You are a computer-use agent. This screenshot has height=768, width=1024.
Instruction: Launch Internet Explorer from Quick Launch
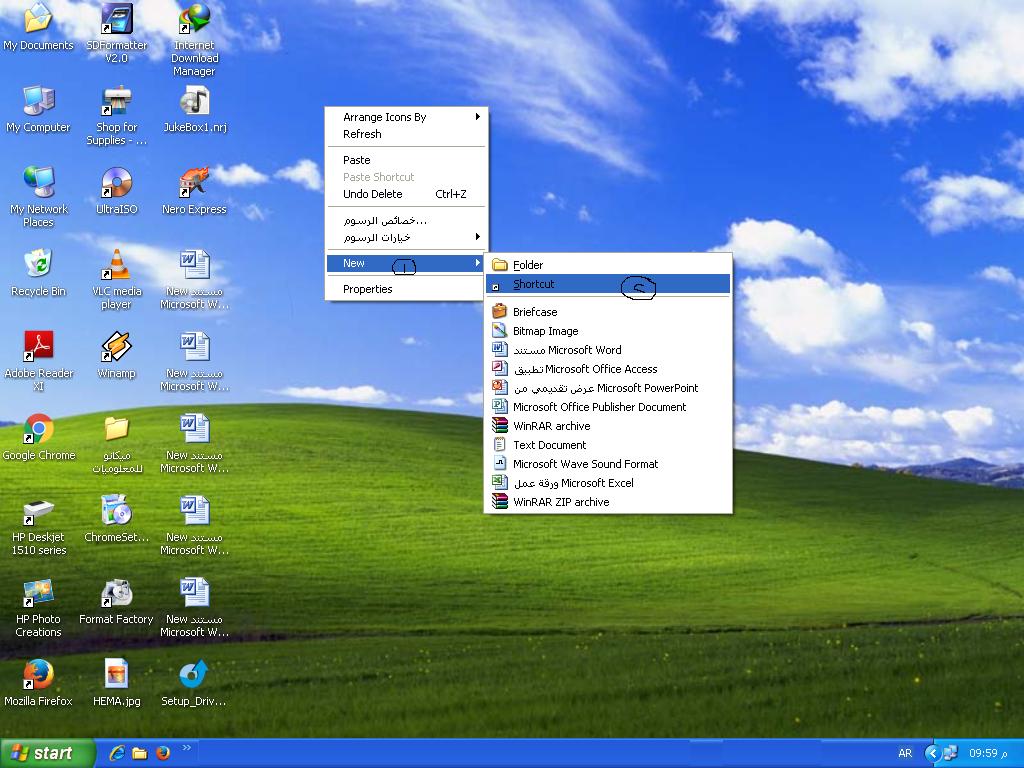pyautogui.click(x=117, y=753)
